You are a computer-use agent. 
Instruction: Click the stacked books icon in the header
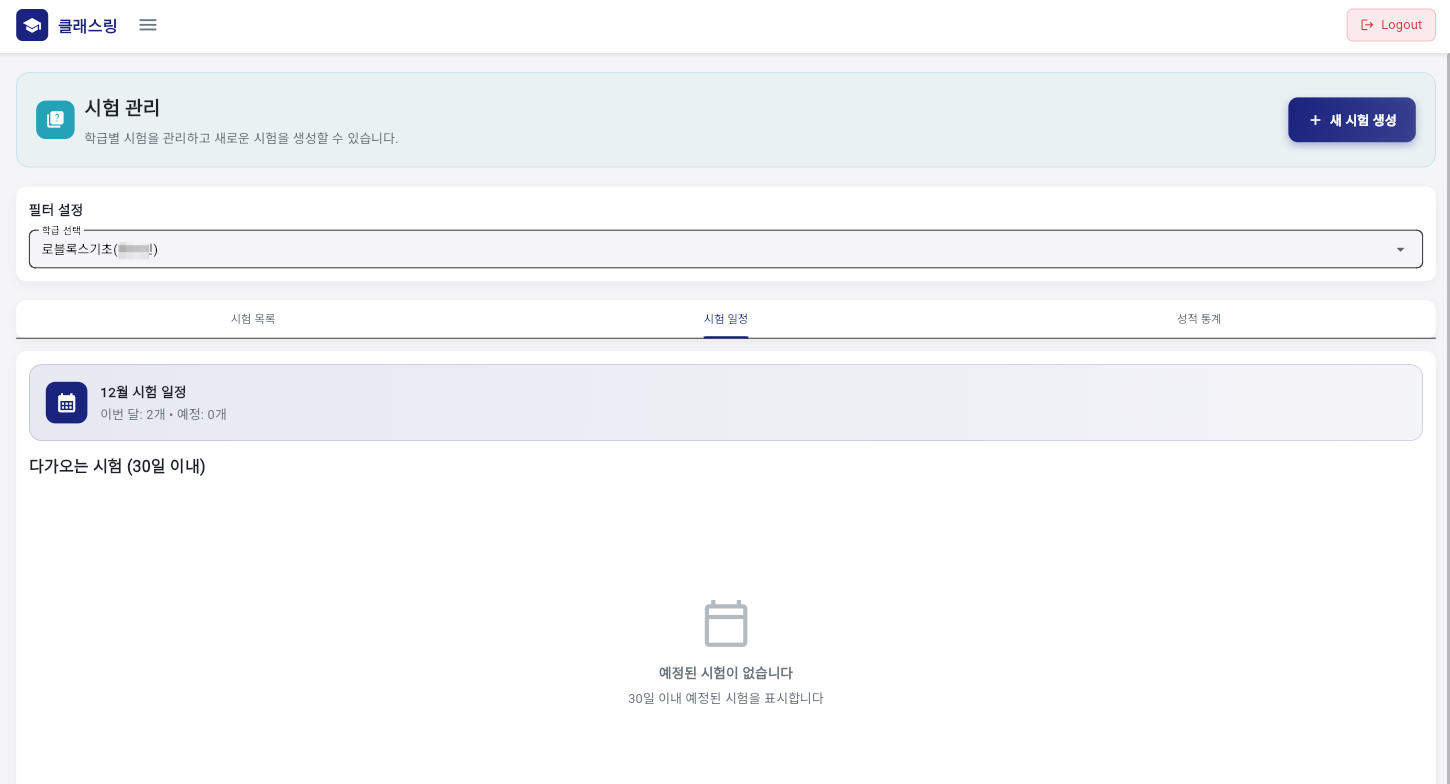pos(32,25)
